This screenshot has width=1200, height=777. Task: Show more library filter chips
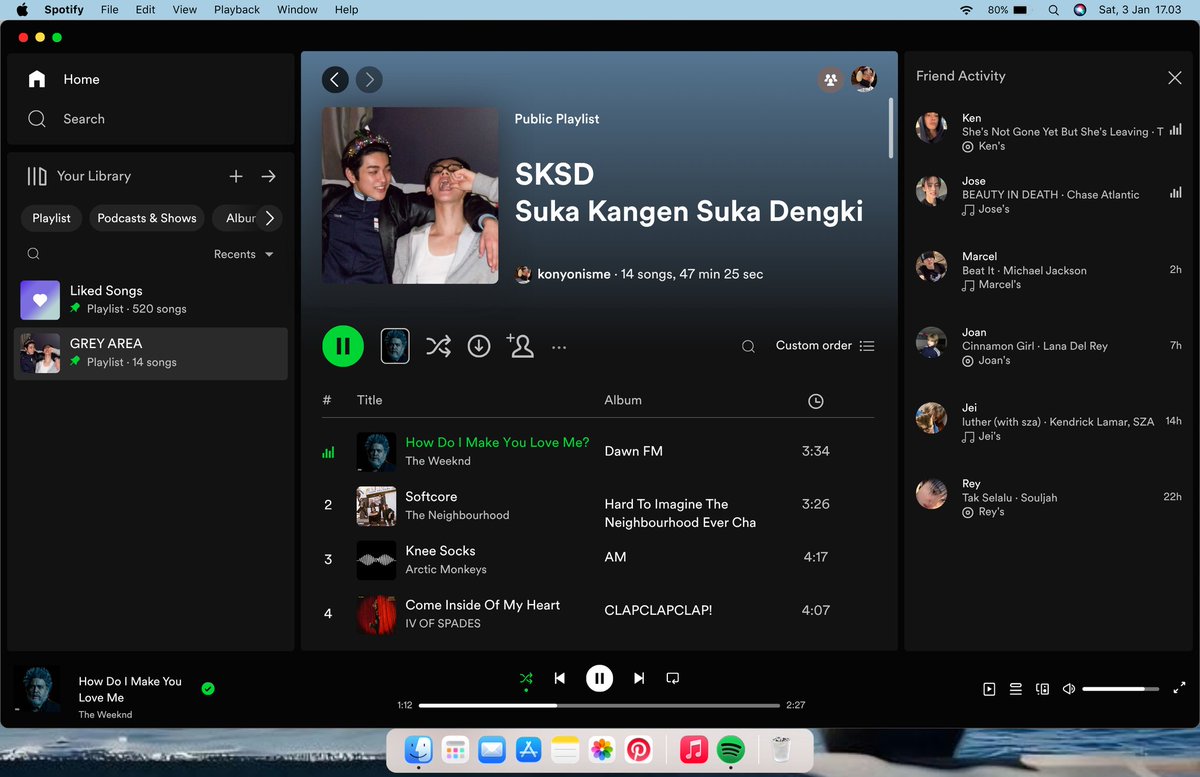tap(269, 218)
